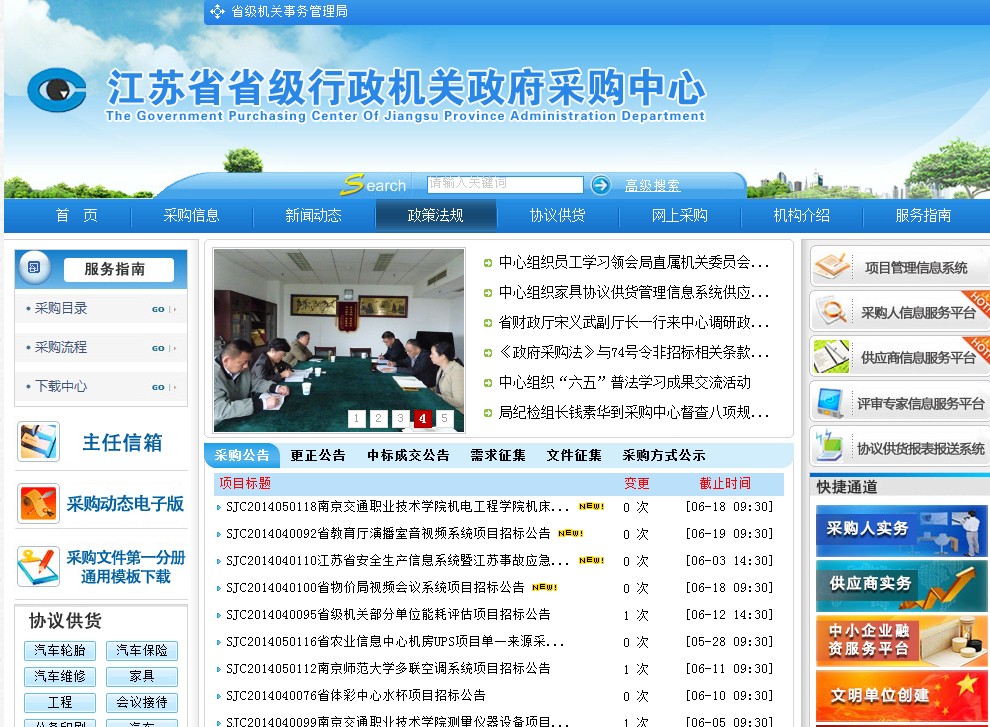Click the 汽车维修 agreement supply button
Viewport: 990px width, 727px height.
pyautogui.click(x=60, y=676)
